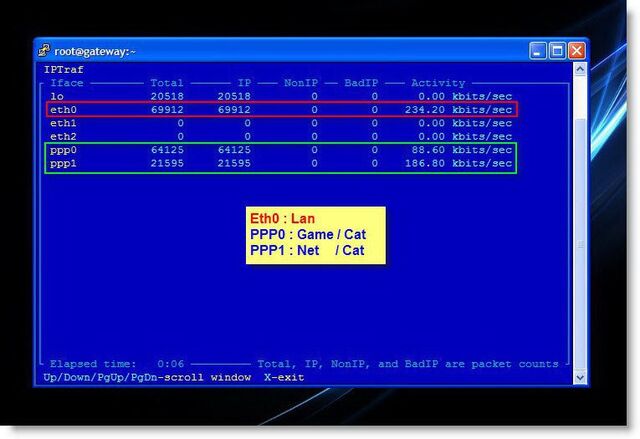
Task: Click the NonIP column header
Action: point(301,83)
